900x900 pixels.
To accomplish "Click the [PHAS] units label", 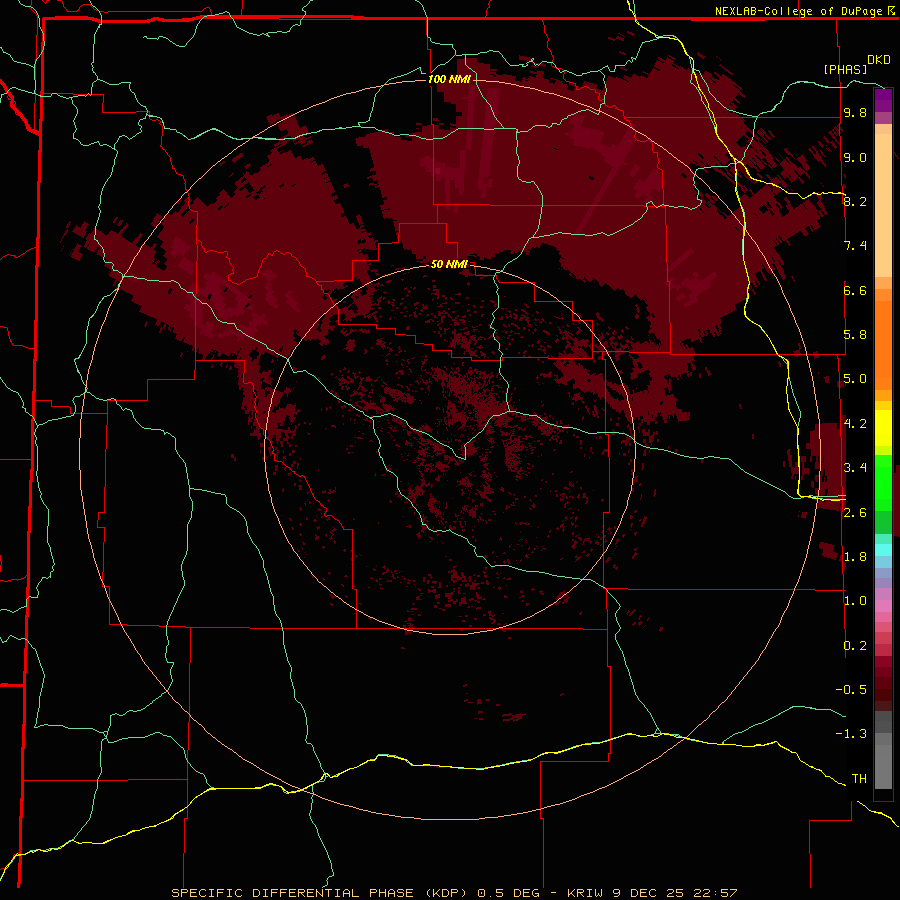I will [845, 69].
